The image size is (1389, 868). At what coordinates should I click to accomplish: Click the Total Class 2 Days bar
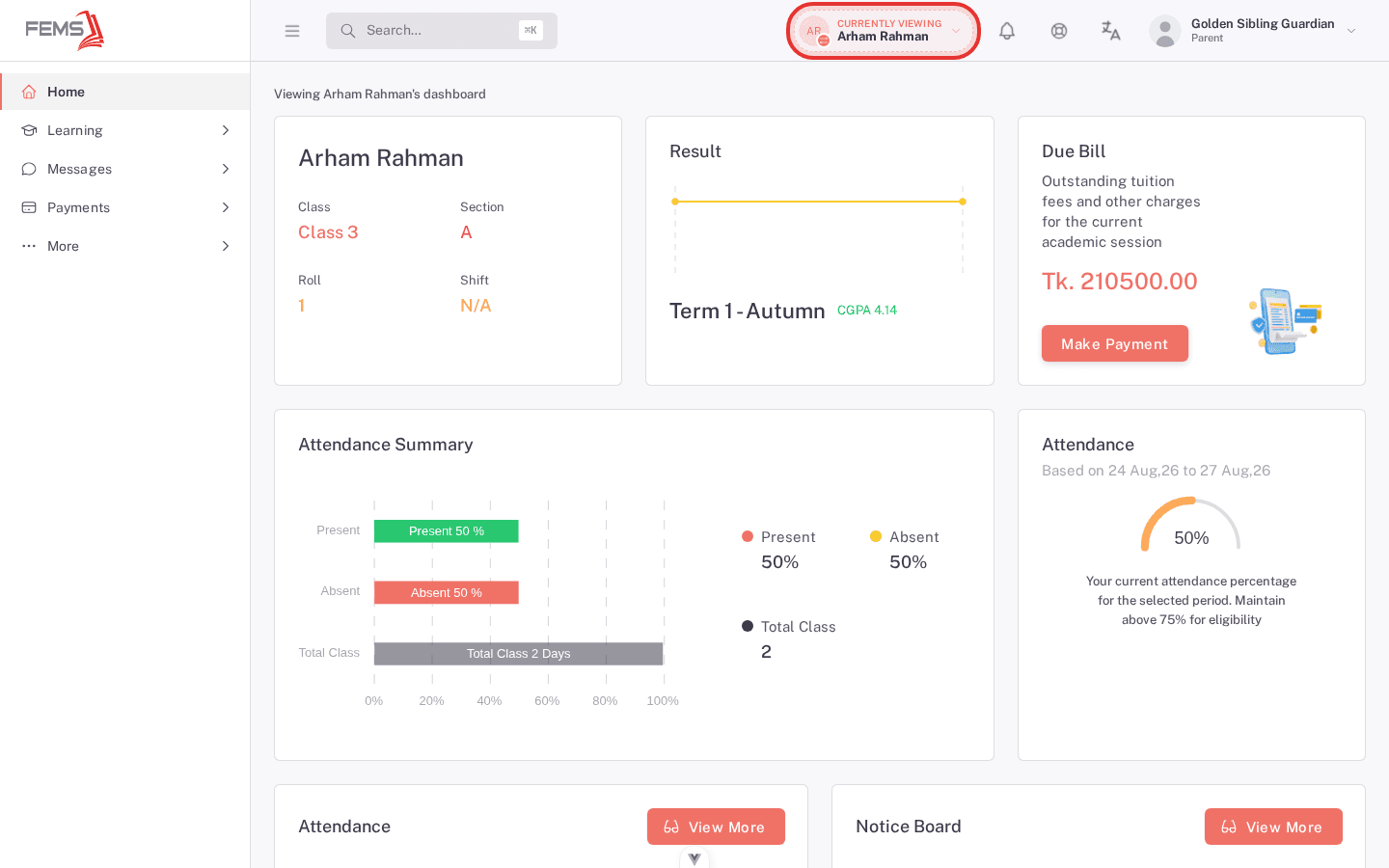click(519, 654)
